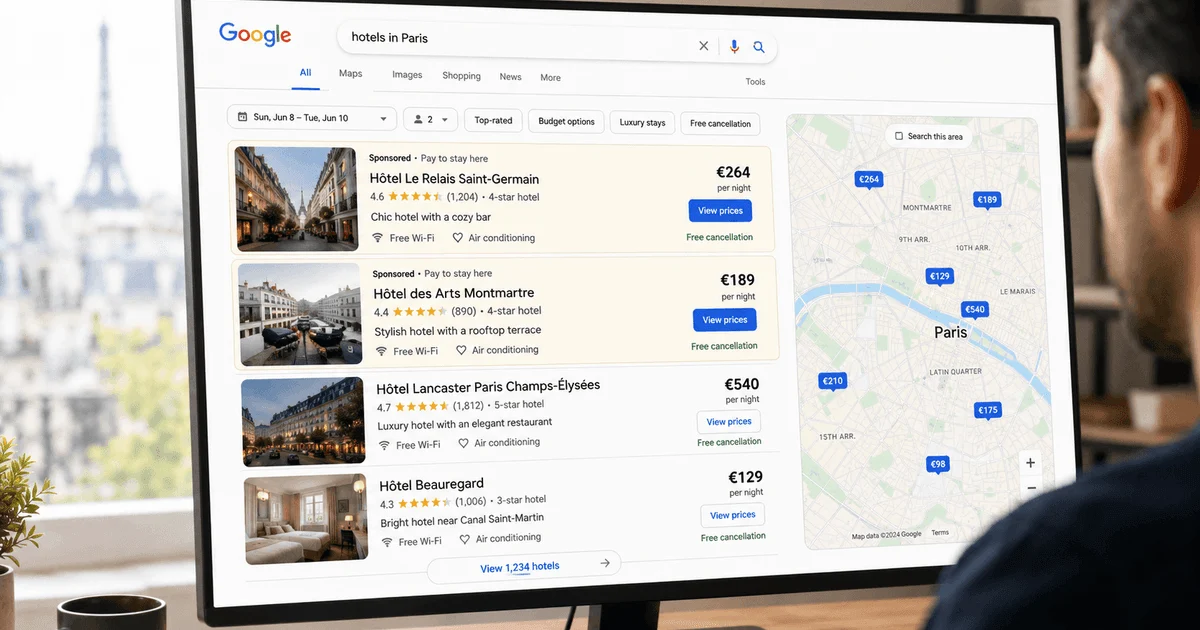Open Hôtel Beauregard bedroom photo
This screenshot has width=1200, height=630.
(x=306, y=519)
